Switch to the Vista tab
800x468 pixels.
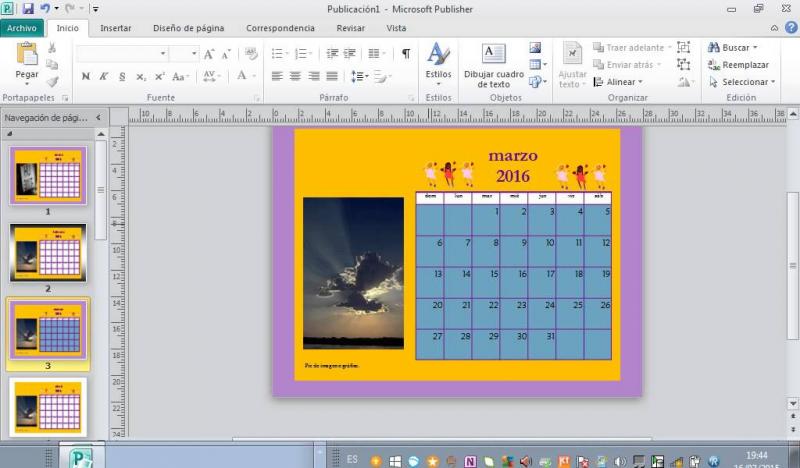tap(396, 28)
